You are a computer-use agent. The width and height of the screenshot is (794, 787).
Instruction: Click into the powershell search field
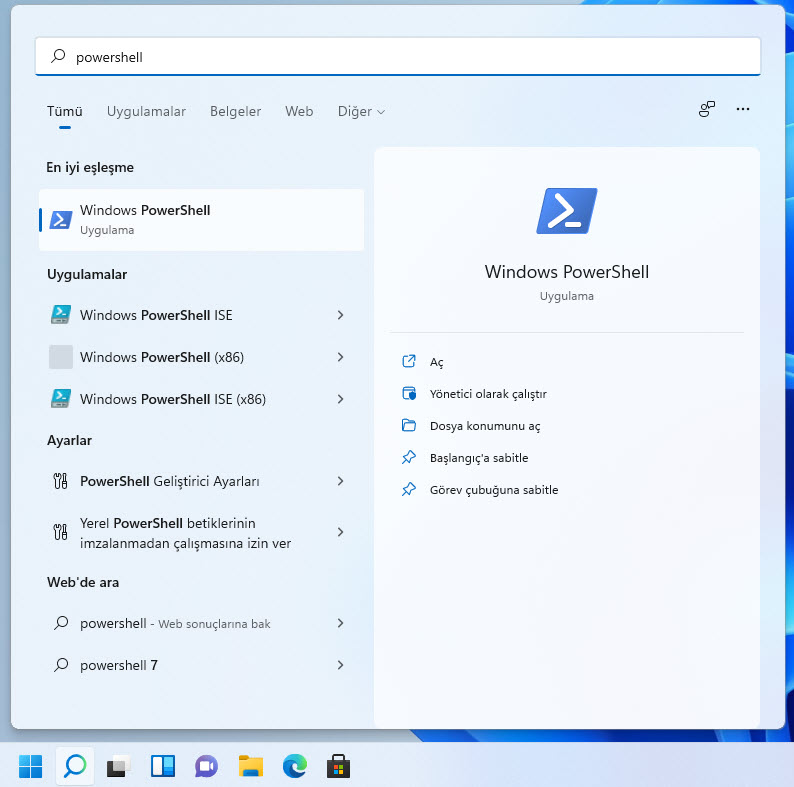click(398, 57)
